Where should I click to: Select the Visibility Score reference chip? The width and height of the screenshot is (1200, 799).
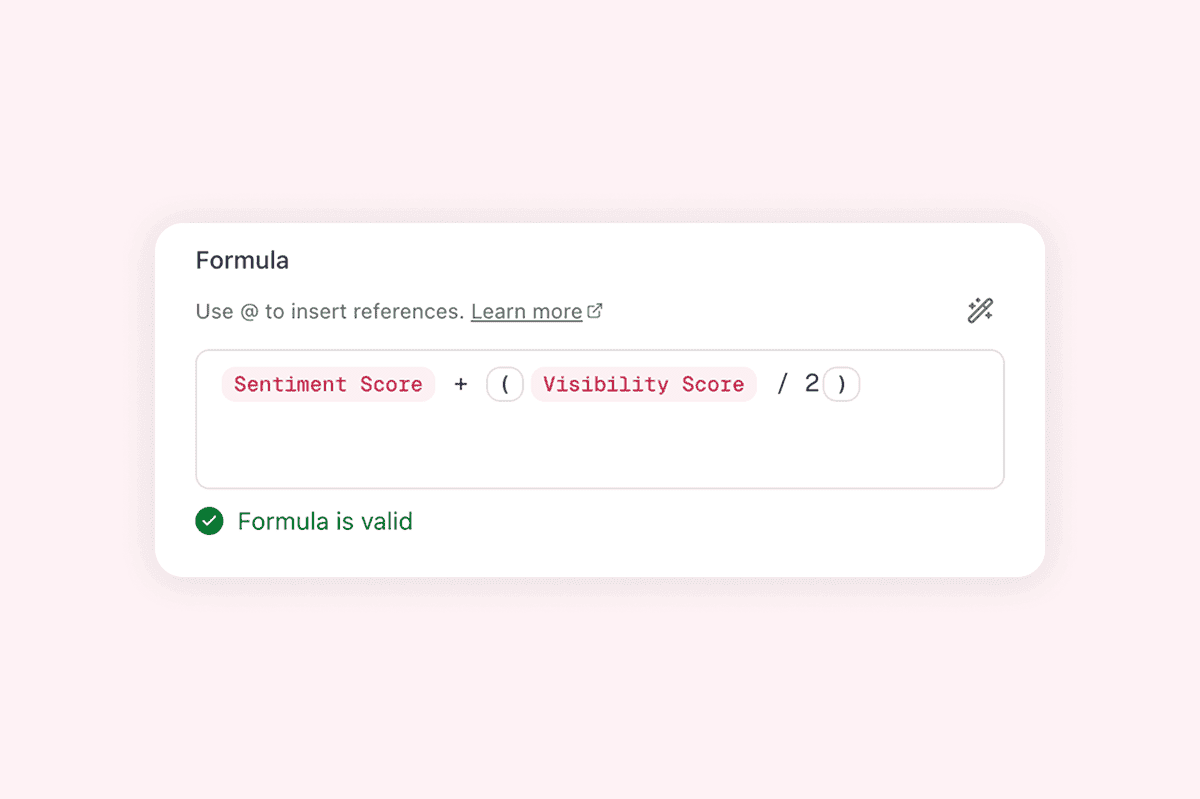click(x=643, y=384)
